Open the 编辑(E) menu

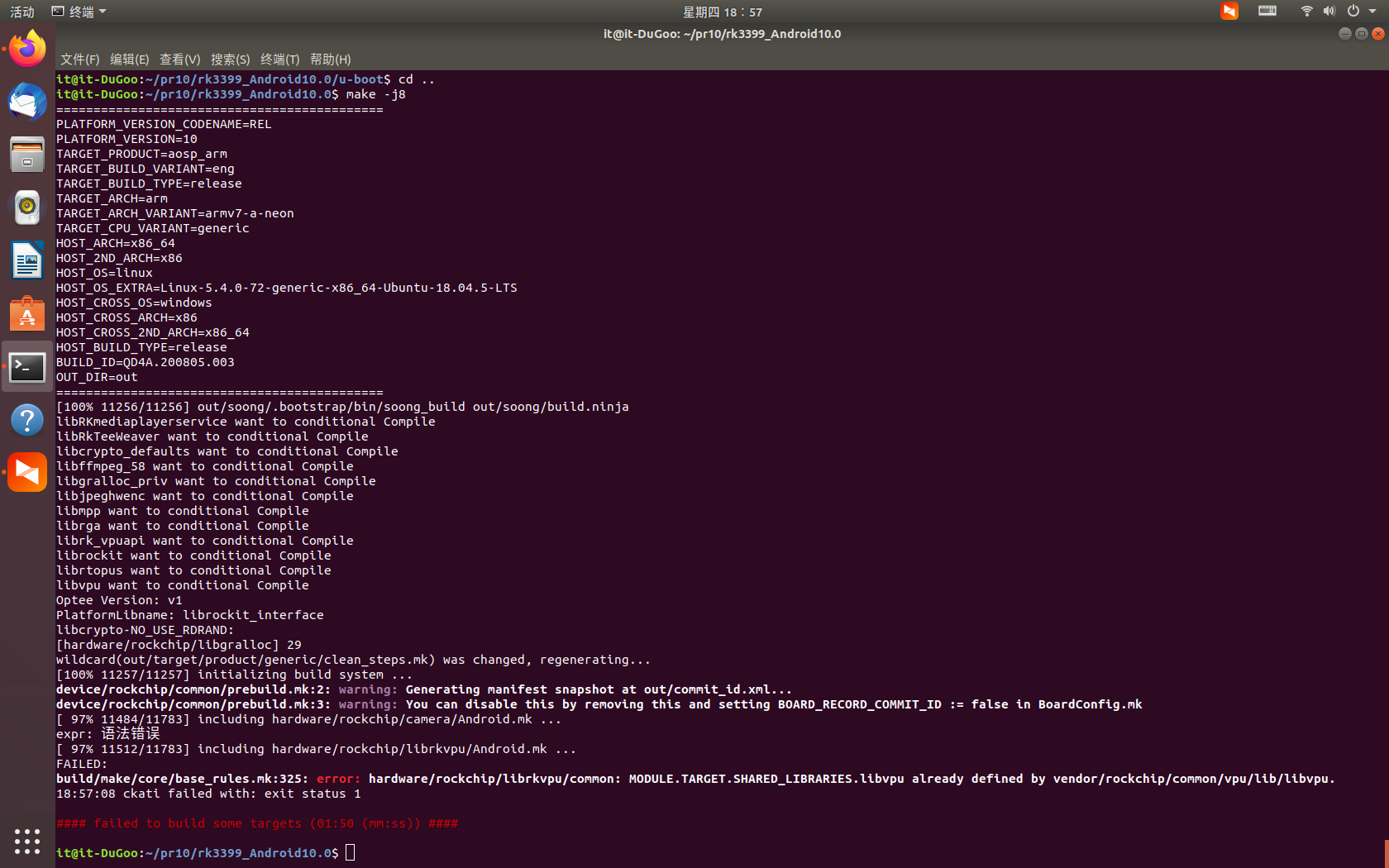(x=129, y=60)
